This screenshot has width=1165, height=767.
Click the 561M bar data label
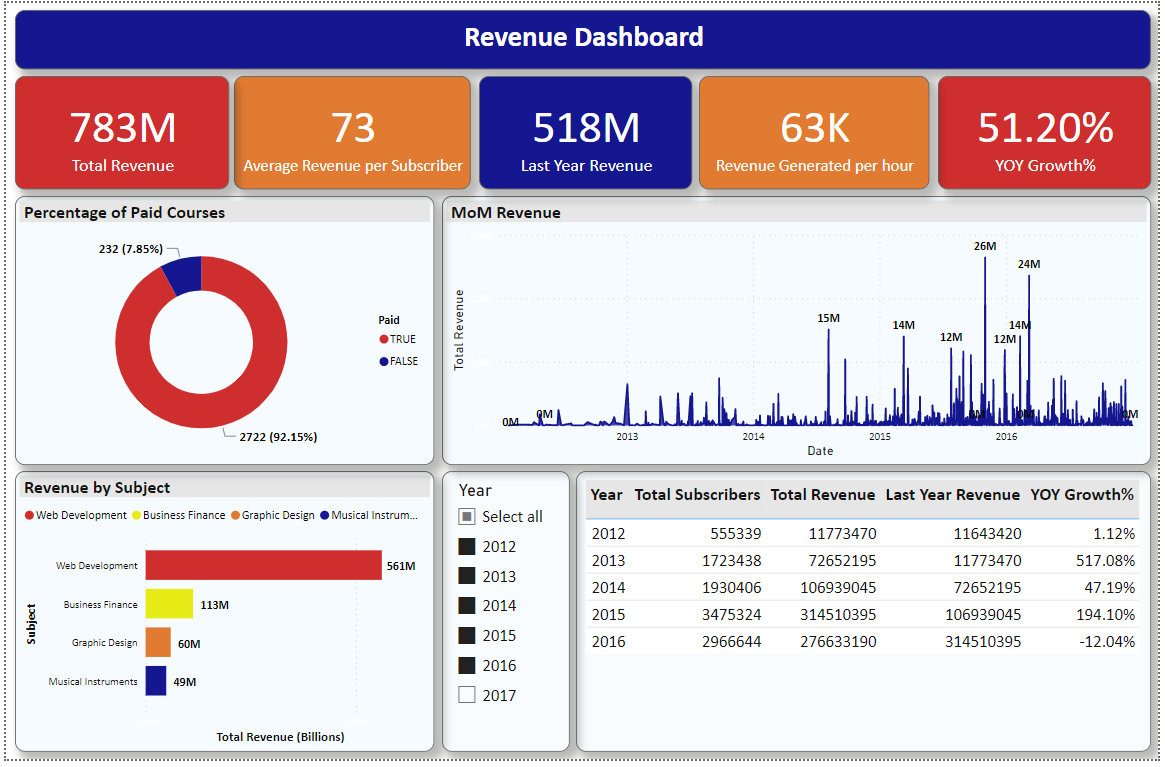(401, 566)
